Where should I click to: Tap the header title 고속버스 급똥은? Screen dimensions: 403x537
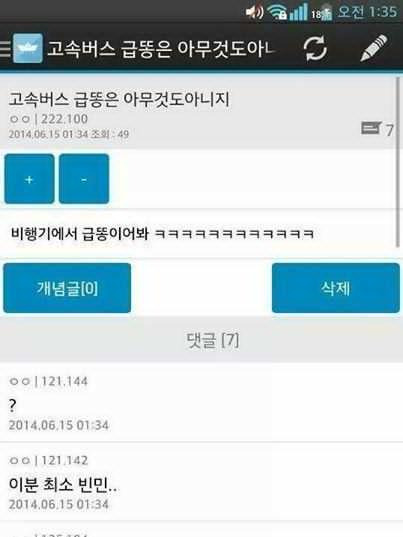[161, 48]
